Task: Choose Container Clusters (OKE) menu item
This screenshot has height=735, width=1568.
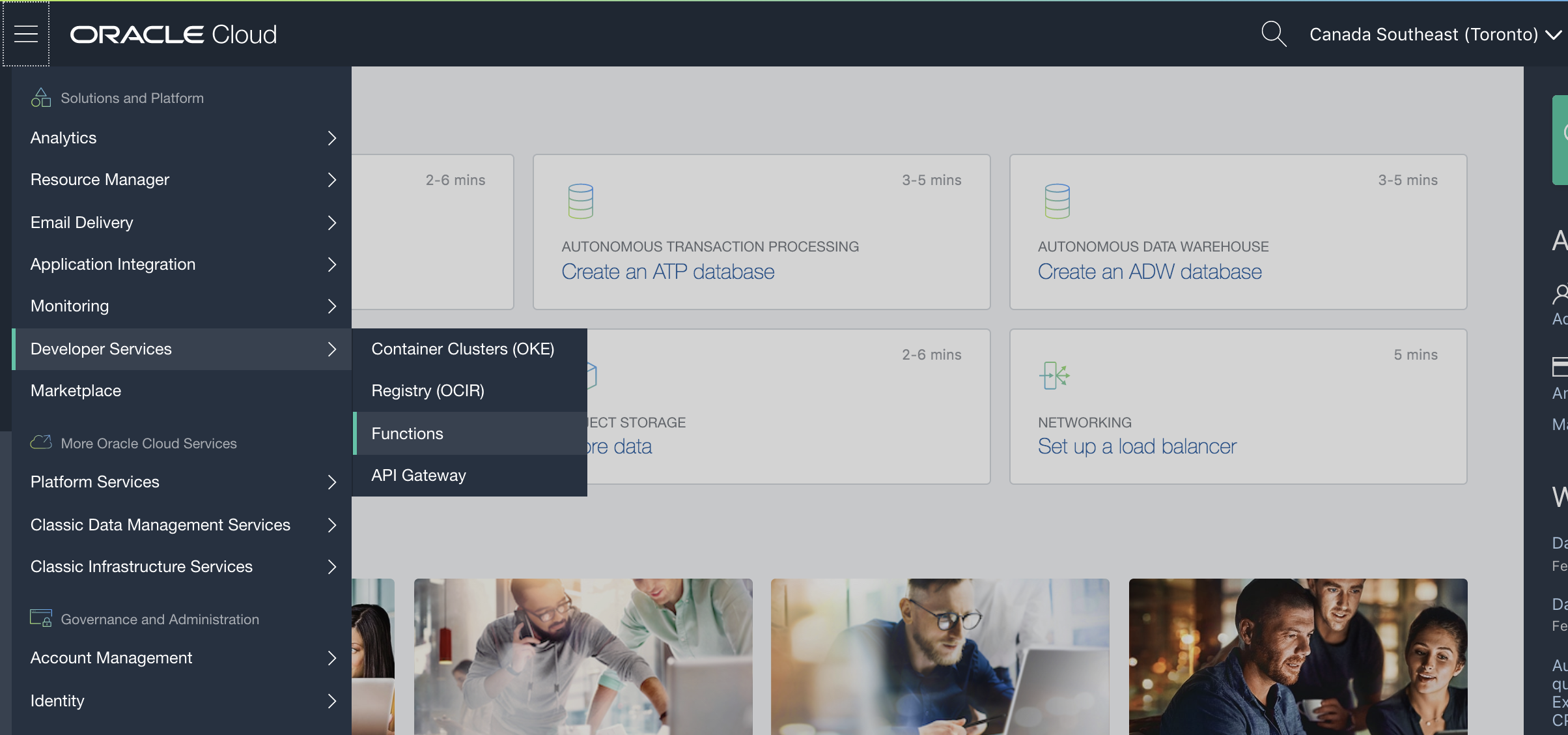Action: (x=462, y=349)
